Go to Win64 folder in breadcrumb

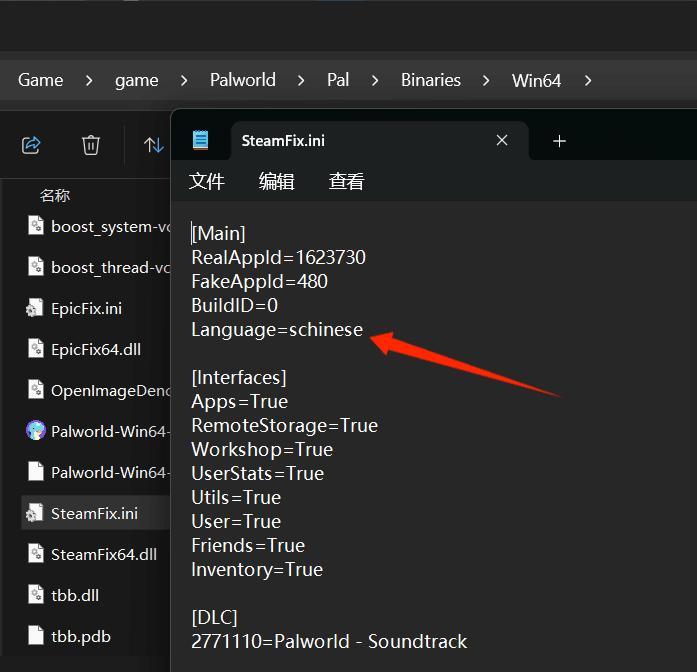pos(536,81)
